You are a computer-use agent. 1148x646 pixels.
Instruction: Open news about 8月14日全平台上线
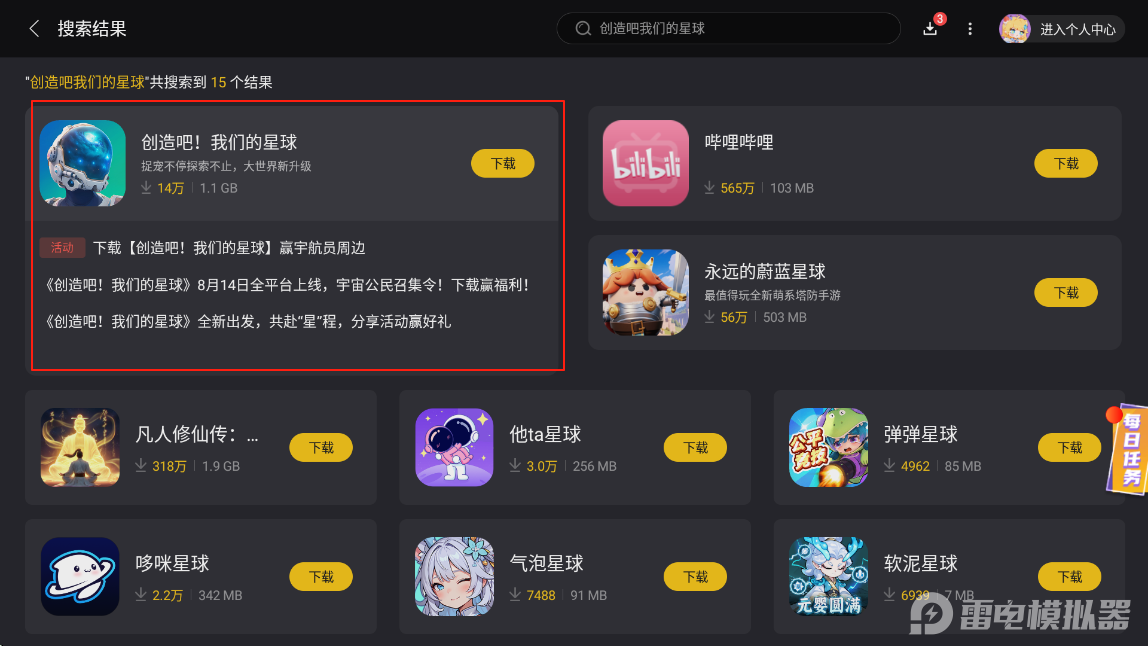click(x=286, y=285)
